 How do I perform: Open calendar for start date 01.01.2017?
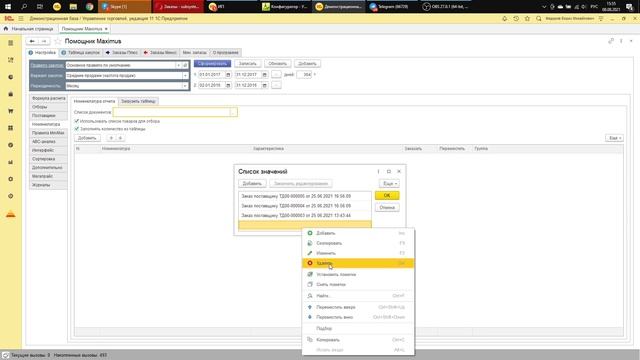click(x=228, y=75)
